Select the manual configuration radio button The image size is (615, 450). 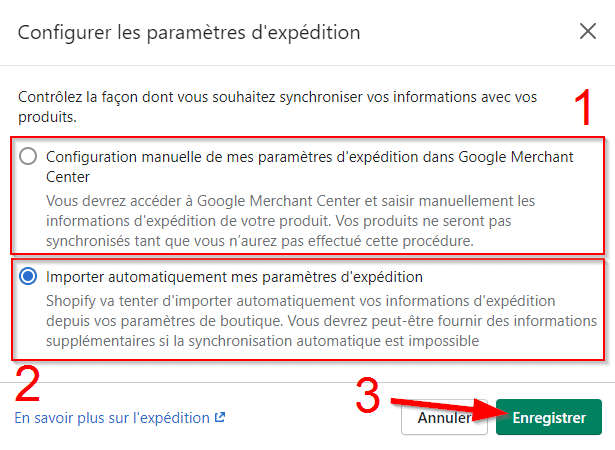28,156
